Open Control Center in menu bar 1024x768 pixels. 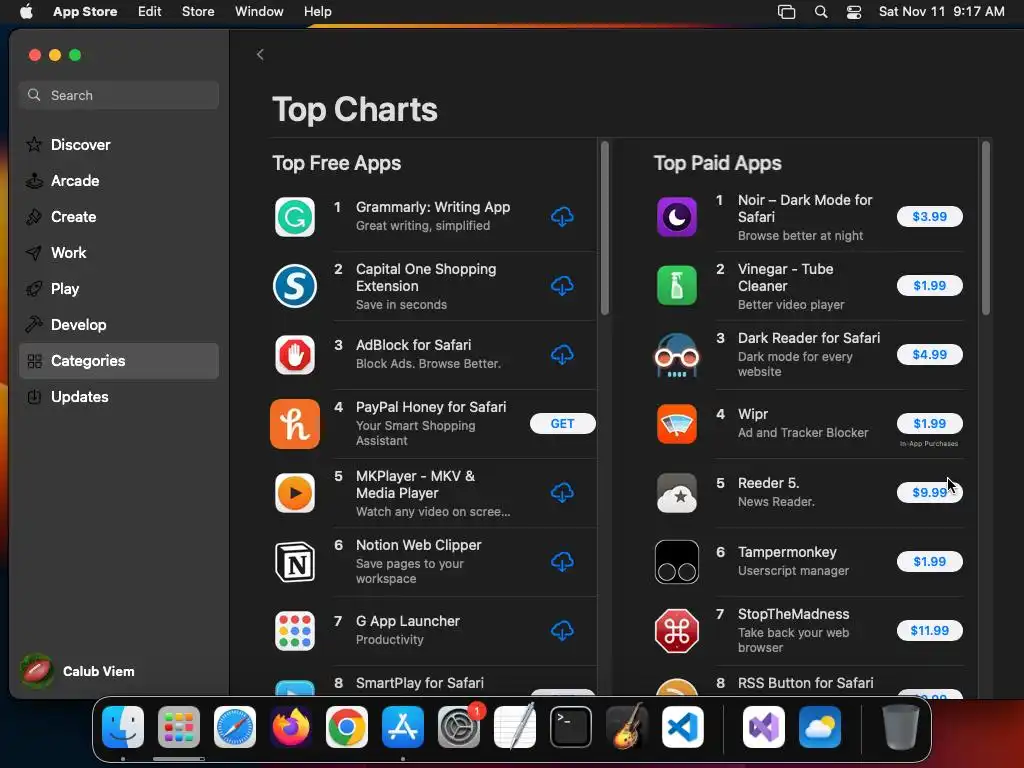click(x=854, y=12)
